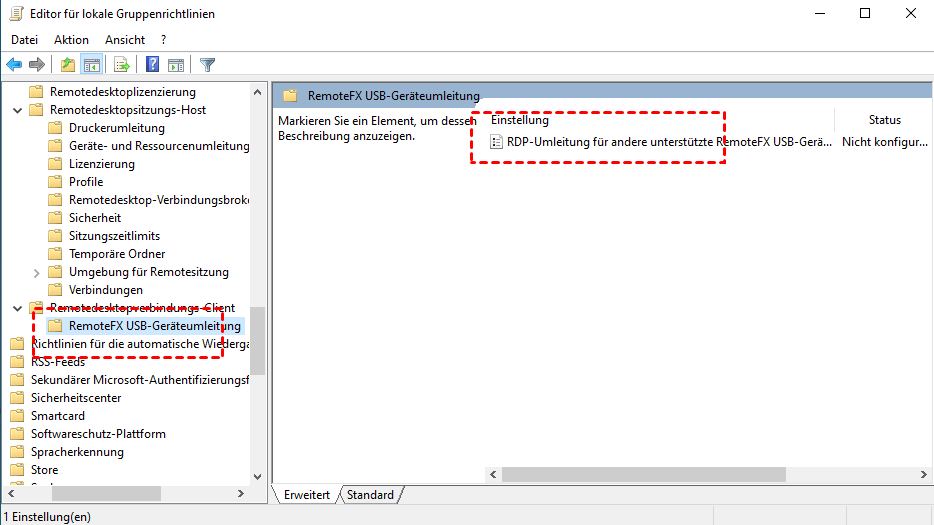Viewport: 934px width, 525px height.
Task: Open the Aktion menu
Action: [71, 40]
